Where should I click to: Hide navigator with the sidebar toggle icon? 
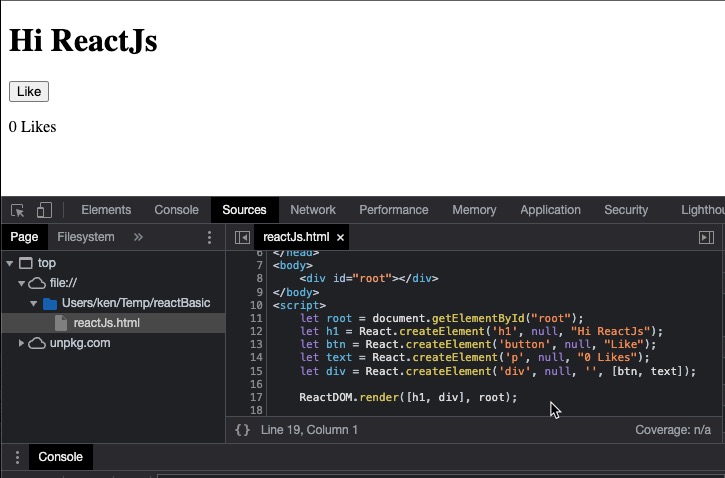pyautogui.click(x=242, y=237)
